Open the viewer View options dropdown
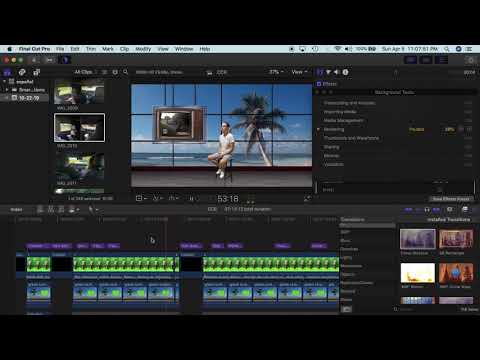 [299, 72]
